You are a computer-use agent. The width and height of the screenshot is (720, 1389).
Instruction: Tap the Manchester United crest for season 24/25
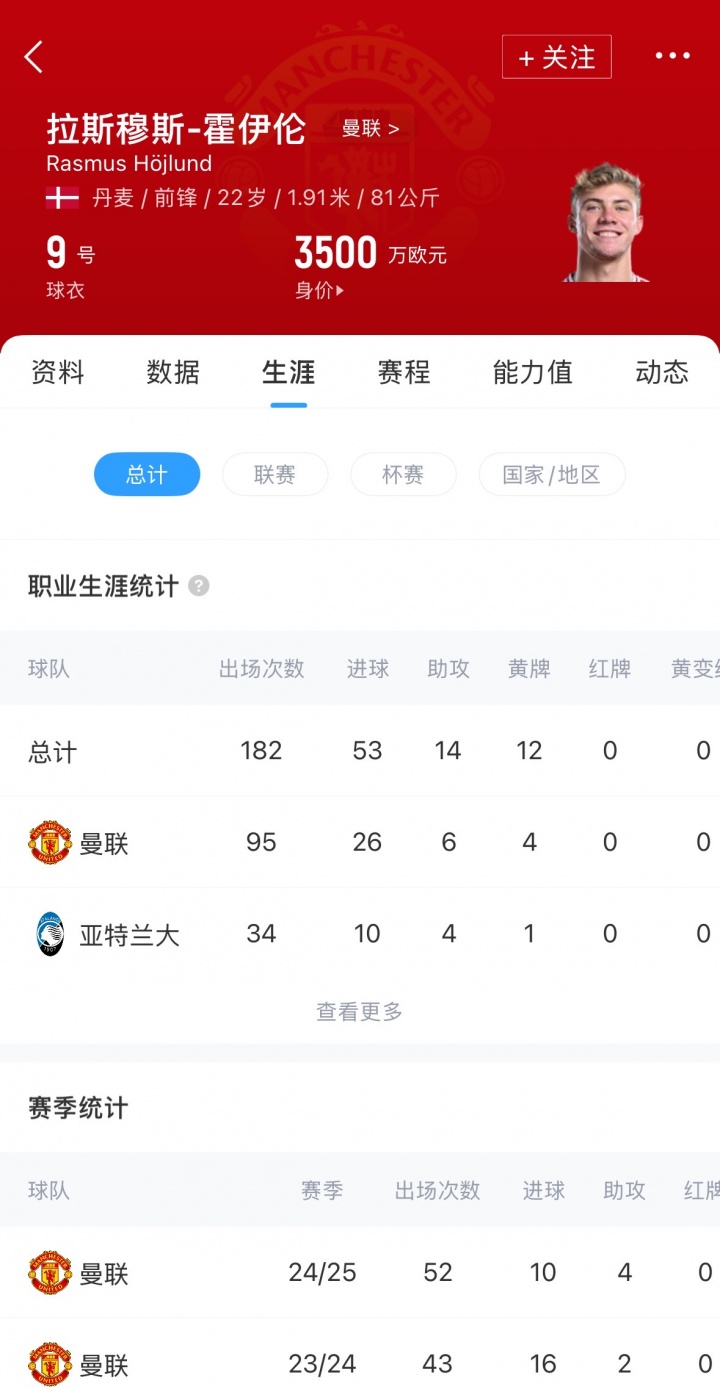[49, 1273]
